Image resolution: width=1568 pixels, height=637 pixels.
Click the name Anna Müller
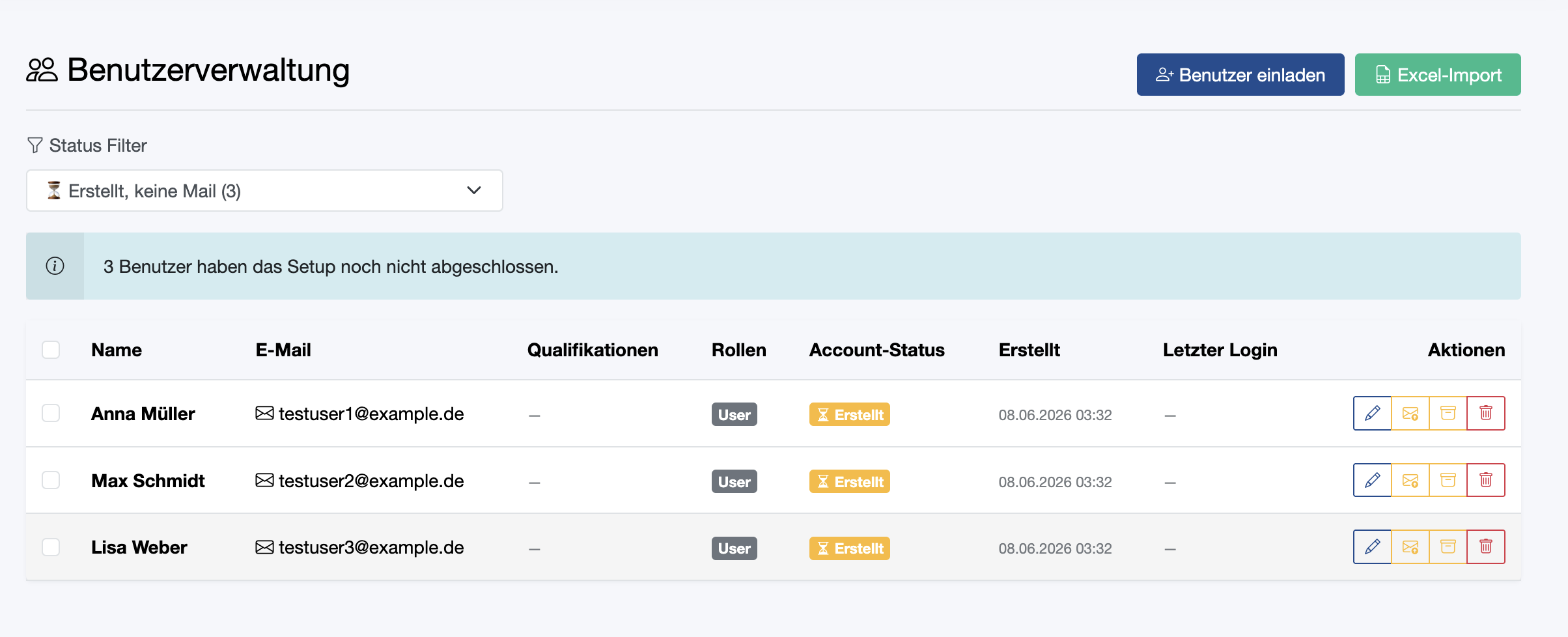[143, 414]
